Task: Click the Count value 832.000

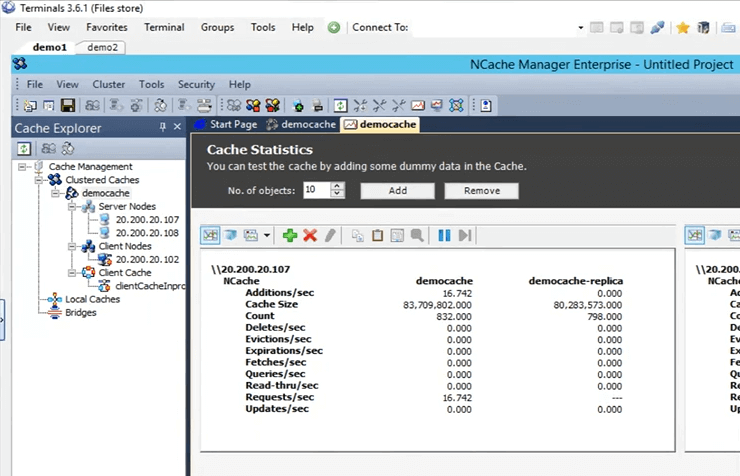Action: (454, 317)
